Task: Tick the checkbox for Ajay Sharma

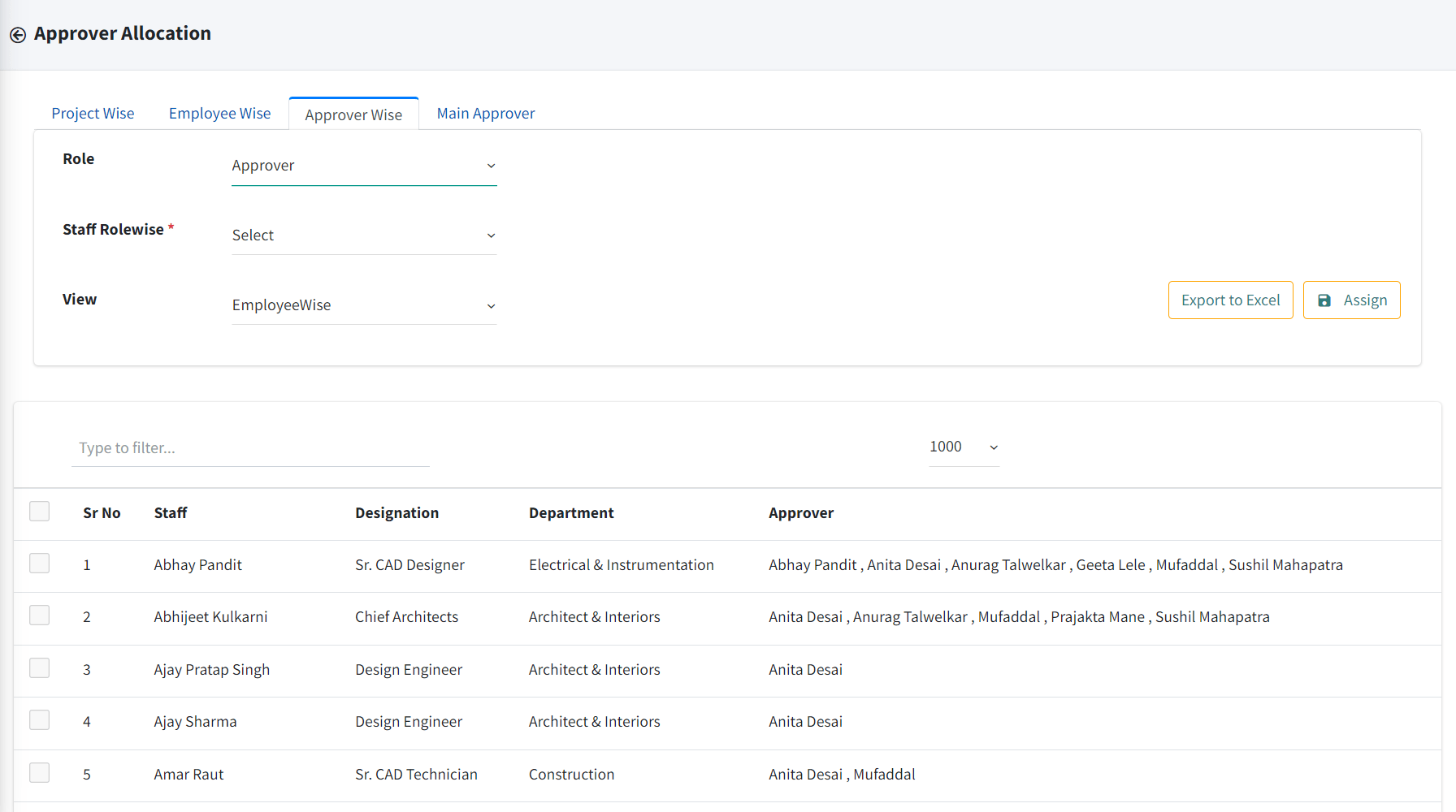Action: pyautogui.click(x=39, y=720)
